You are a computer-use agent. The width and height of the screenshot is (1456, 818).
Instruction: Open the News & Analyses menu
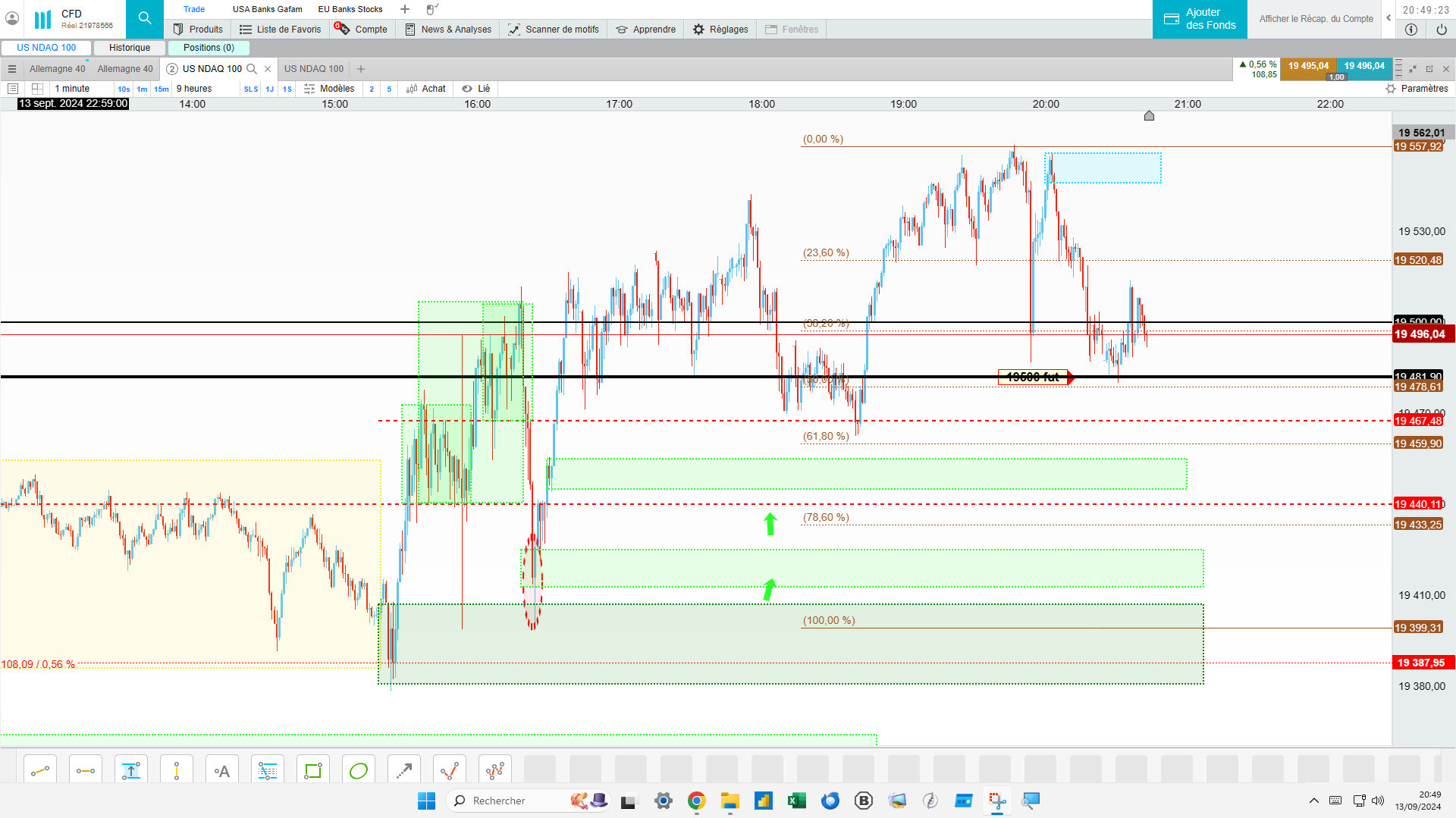[448, 30]
